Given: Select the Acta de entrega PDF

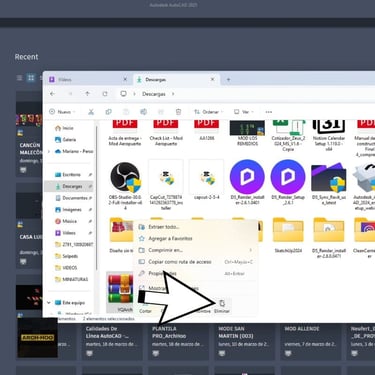Looking at the screenshot, I should [125, 133].
